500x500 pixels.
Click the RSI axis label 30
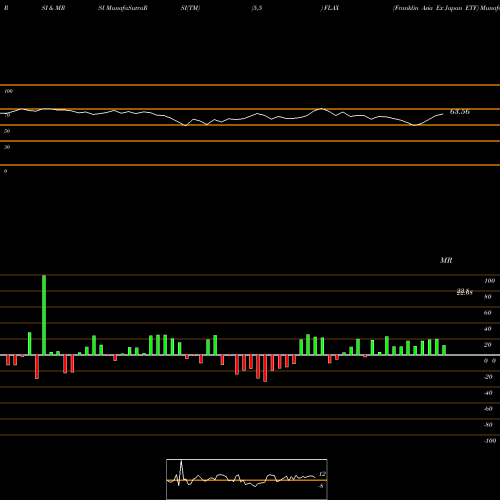pyautogui.click(x=7, y=147)
